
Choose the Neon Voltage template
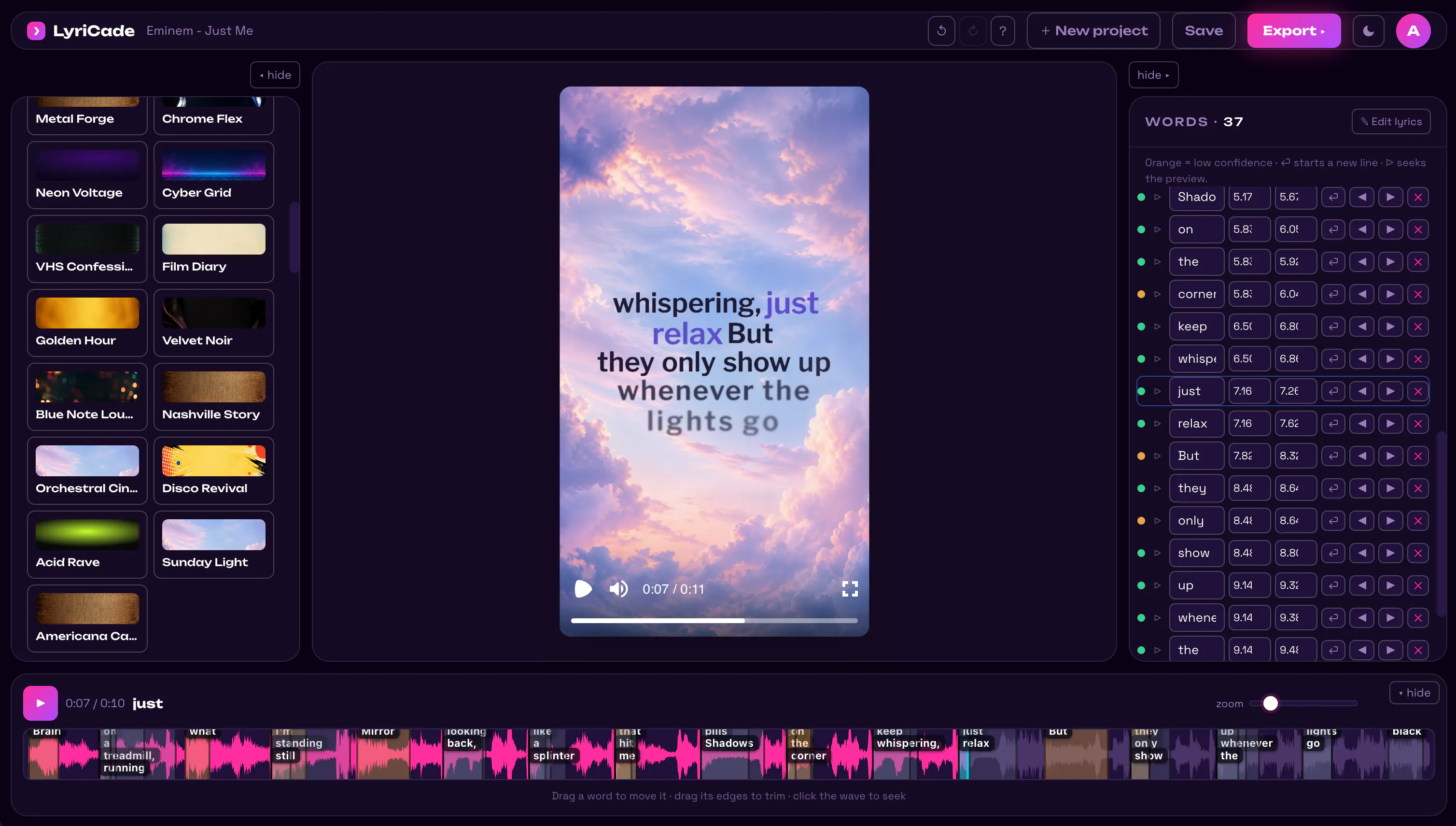[87, 175]
